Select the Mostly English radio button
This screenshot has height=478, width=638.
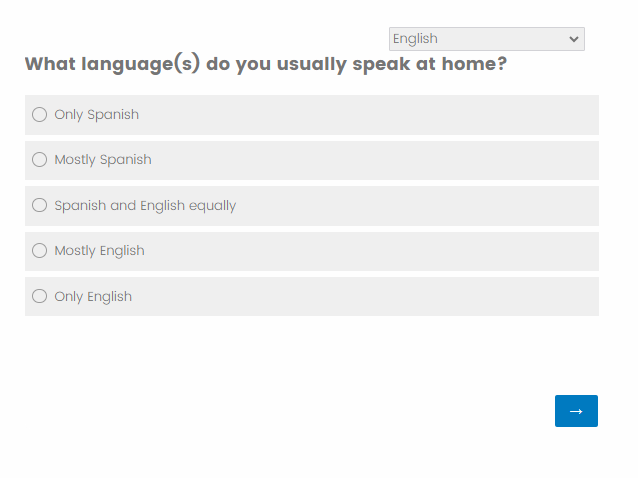tap(40, 251)
